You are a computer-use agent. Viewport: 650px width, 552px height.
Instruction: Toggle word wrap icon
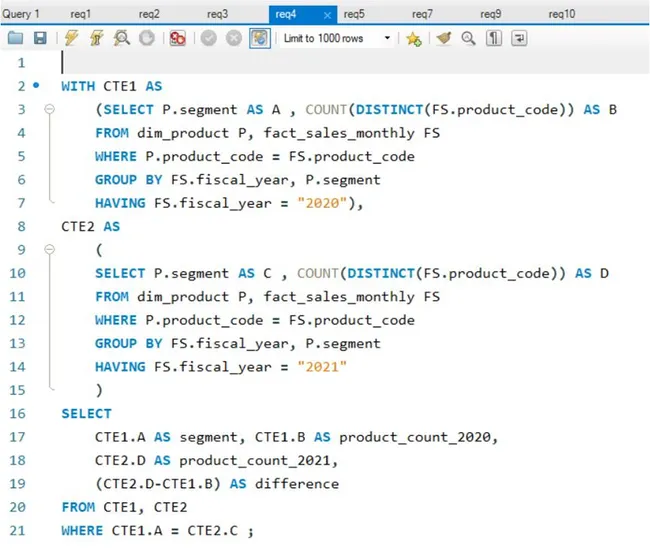coord(519,38)
